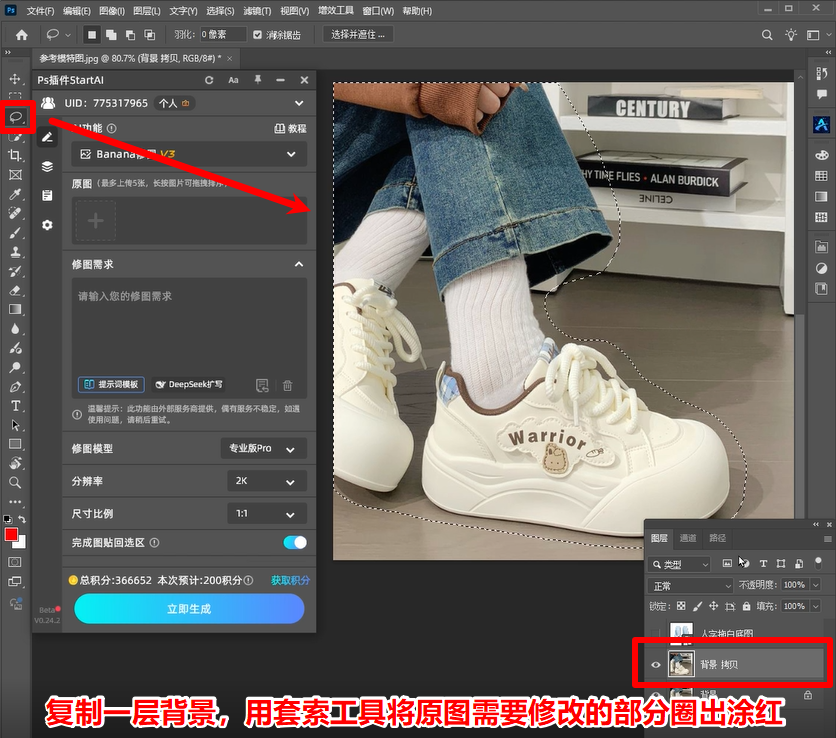Viewport: 836px width, 738px height.
Task: Select the Move tool
Action: coord(15,79)
